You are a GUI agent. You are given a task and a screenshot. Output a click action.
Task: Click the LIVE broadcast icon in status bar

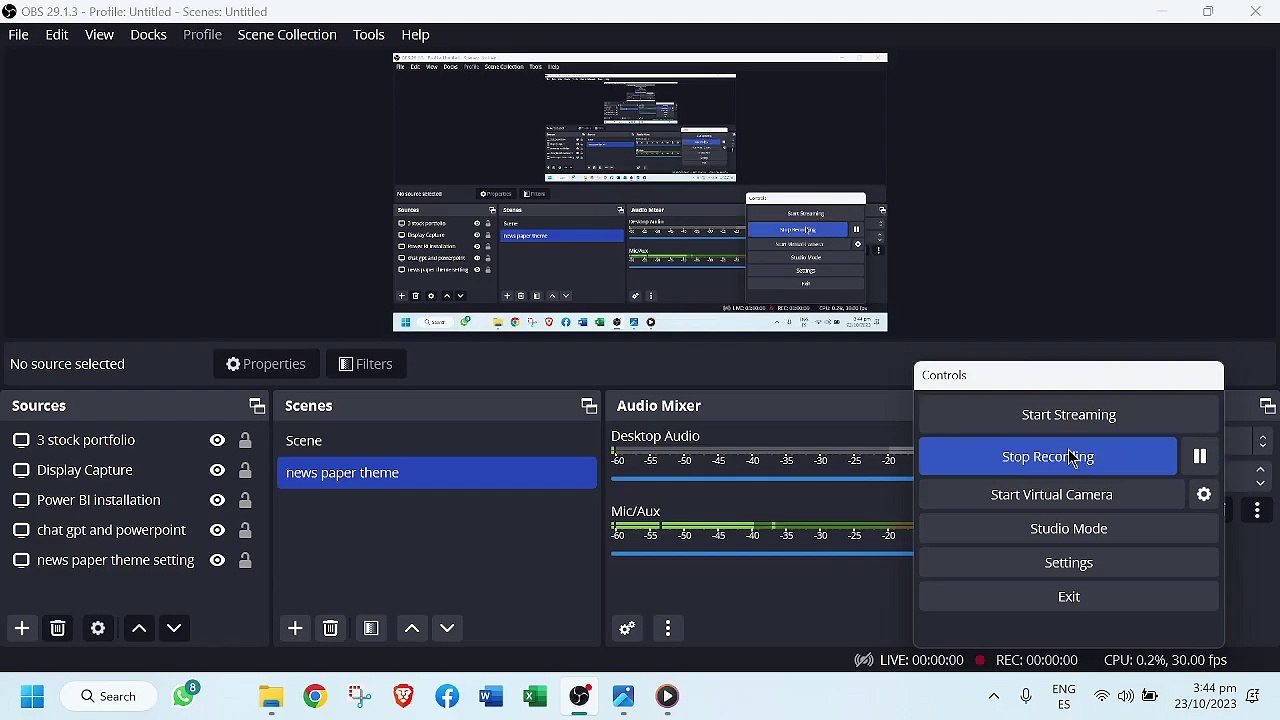863,660
